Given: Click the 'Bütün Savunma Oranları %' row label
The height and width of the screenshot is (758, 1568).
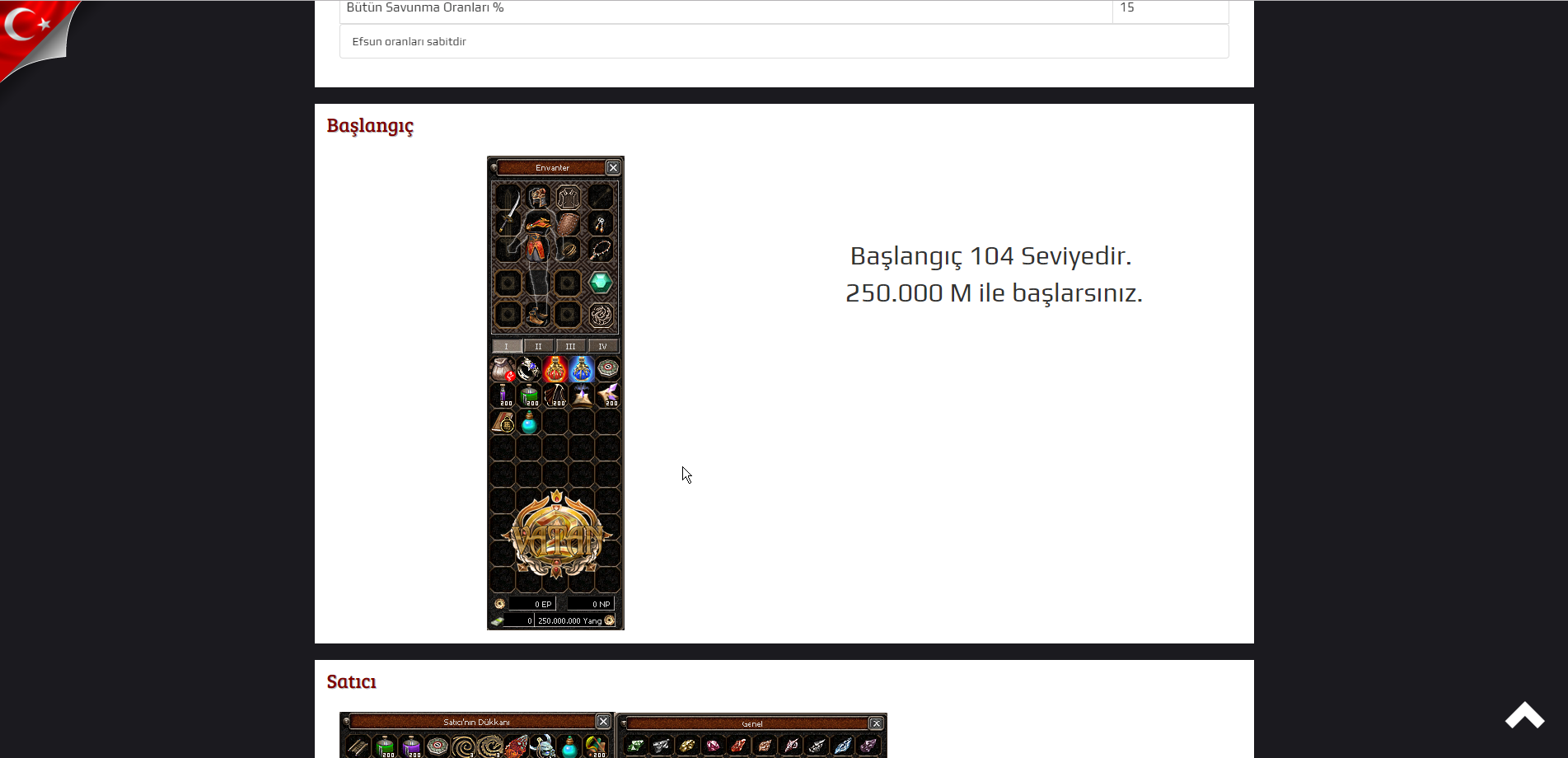Looking at the screenshot, I should coord(425,7).
